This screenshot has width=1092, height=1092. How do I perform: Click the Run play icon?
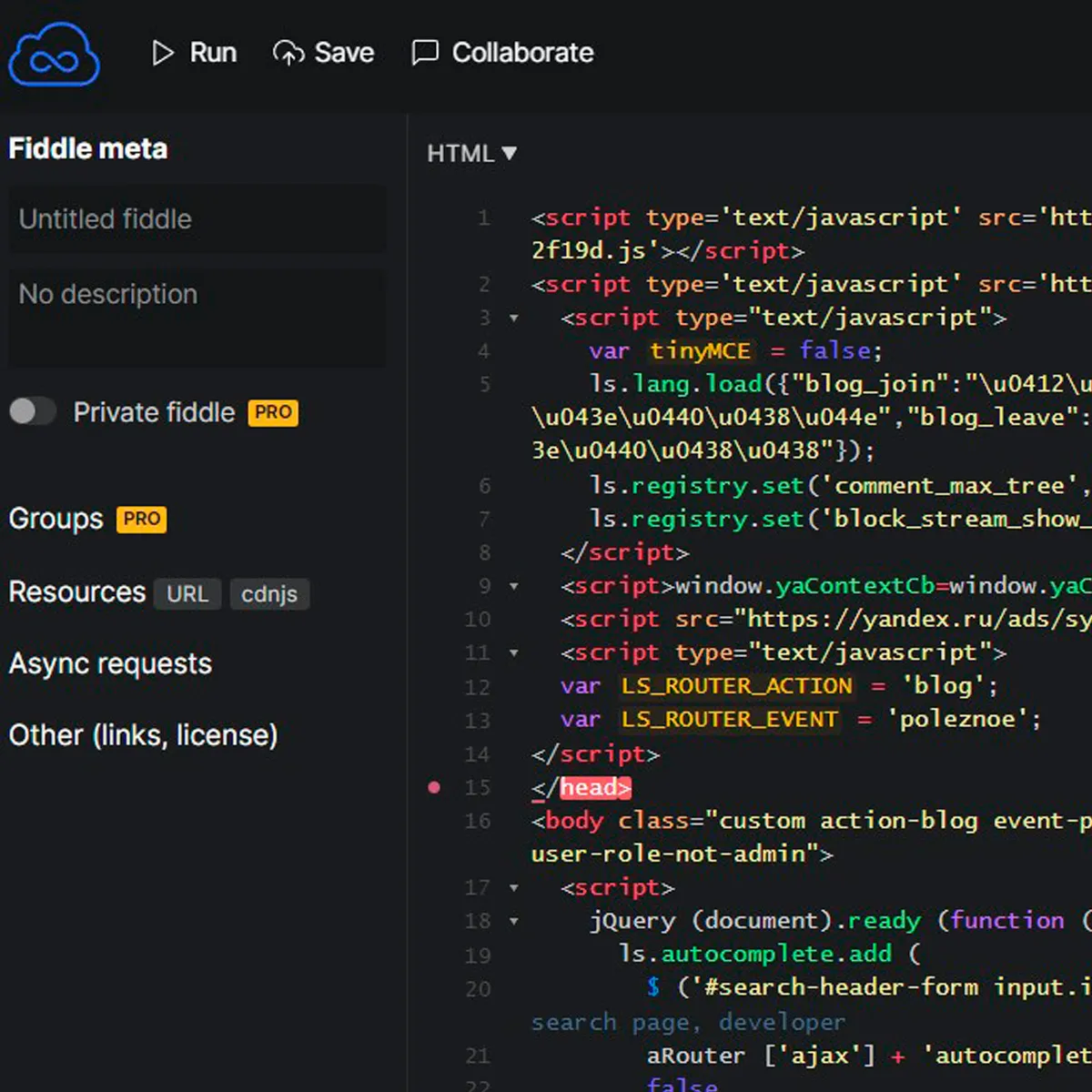[x=163, y=53]
